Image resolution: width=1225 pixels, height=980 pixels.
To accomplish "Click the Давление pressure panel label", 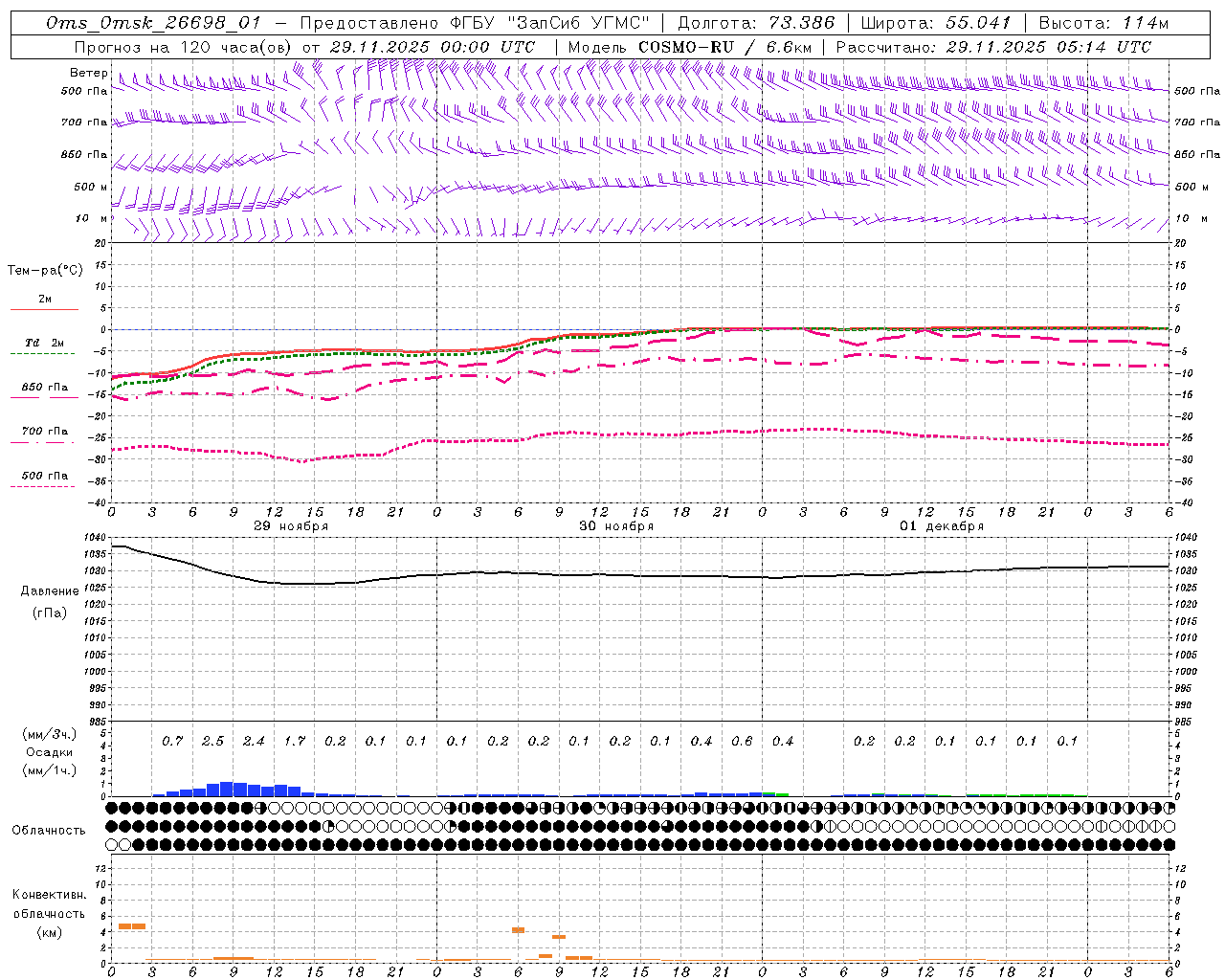I will pyautogui.click(x=50, y=591).
